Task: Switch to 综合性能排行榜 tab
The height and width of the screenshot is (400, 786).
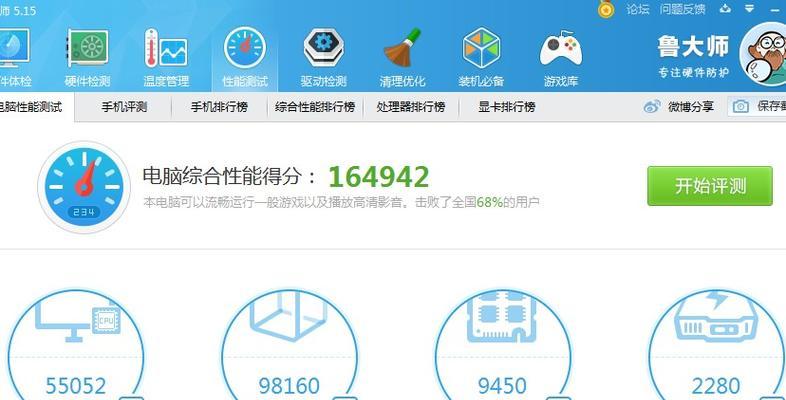Action: [x=315, y=107]
